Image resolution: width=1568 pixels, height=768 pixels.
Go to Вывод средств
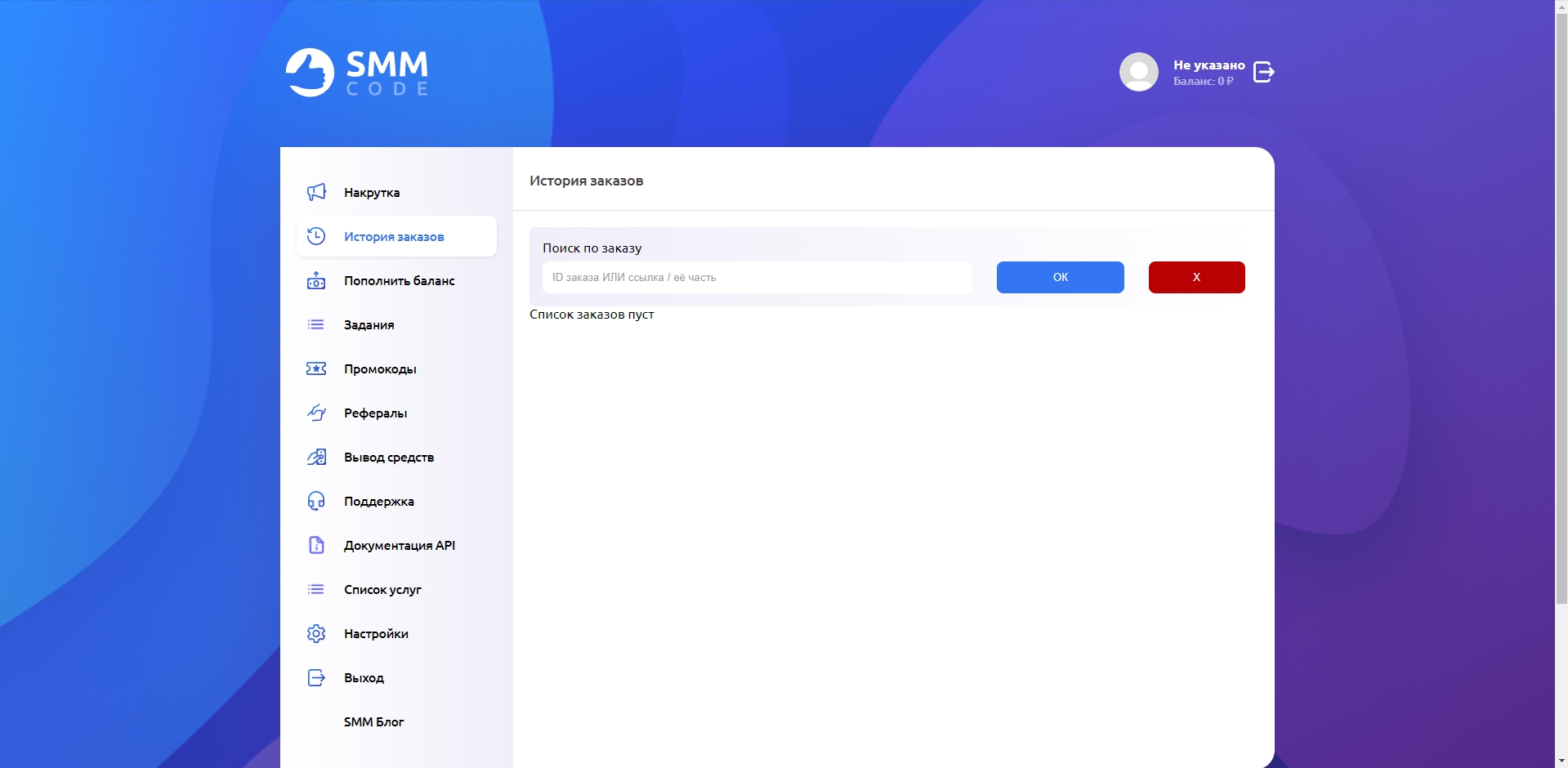tap(396, 457)
